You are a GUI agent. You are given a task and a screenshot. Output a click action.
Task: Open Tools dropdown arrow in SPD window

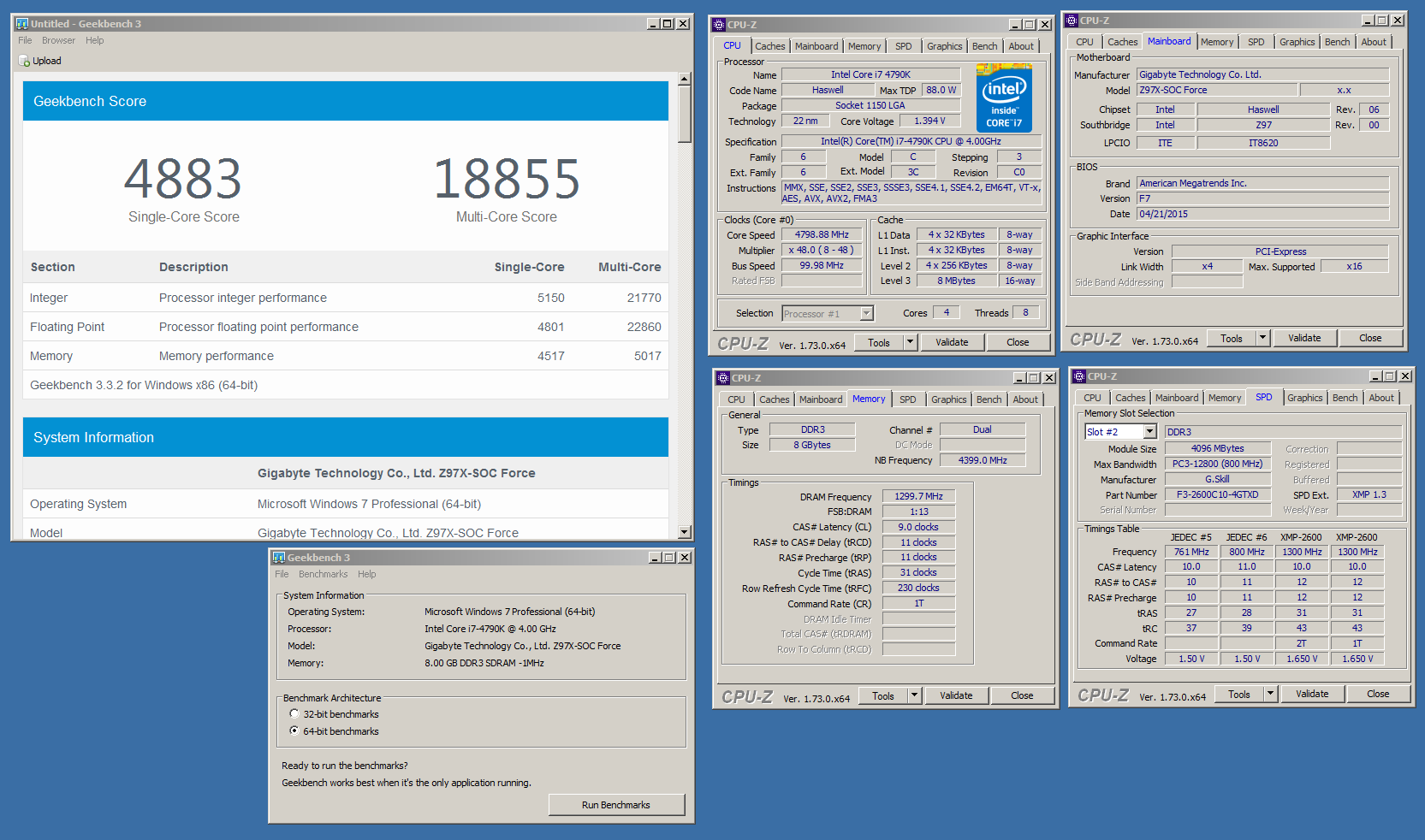[1271, 695]
